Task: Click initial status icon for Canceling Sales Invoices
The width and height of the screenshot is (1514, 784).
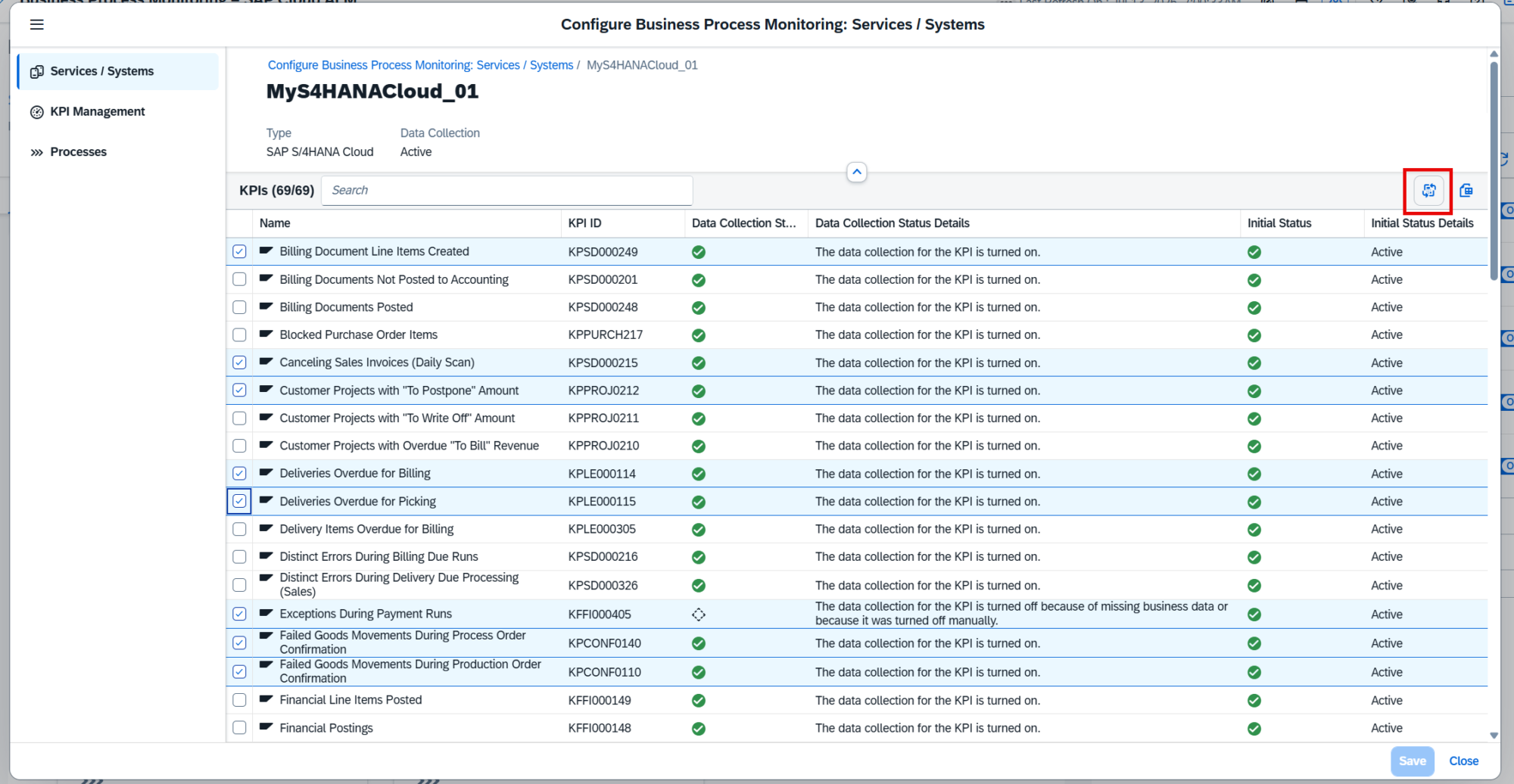Action: click(1254, 363)
